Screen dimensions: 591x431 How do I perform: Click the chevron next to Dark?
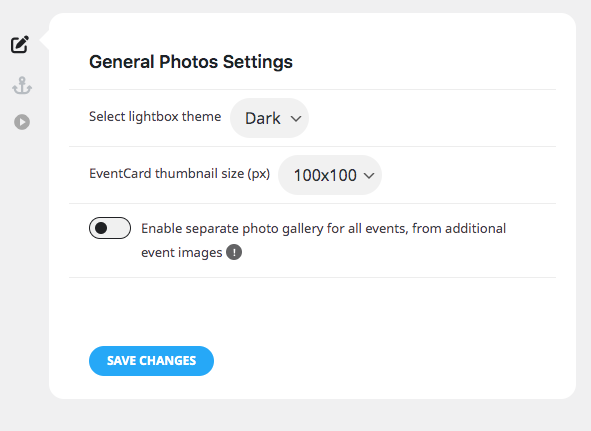(296, 119)
